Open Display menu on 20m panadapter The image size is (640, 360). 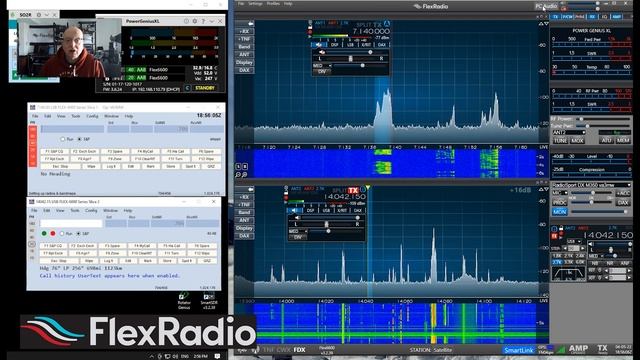(244, 228)
